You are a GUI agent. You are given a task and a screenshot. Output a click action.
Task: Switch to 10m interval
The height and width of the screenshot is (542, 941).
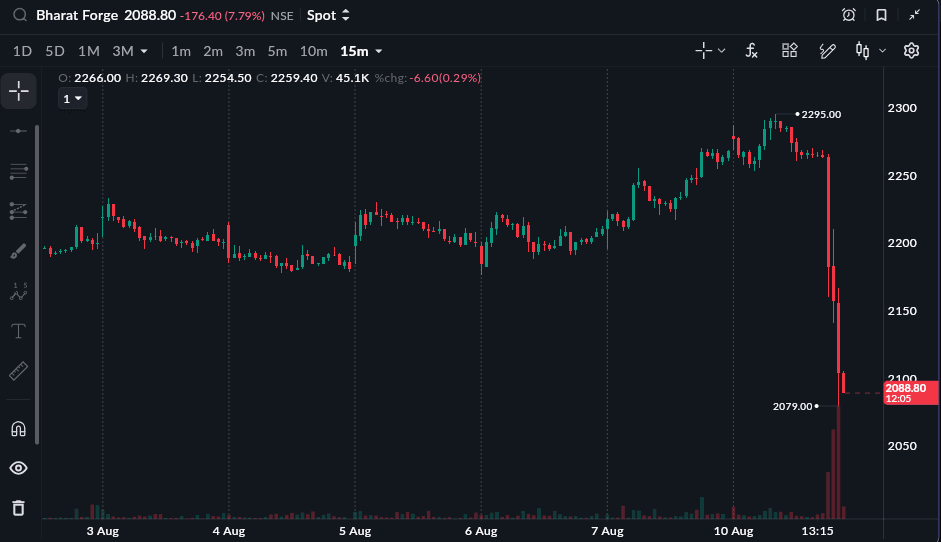pos(313,52)
